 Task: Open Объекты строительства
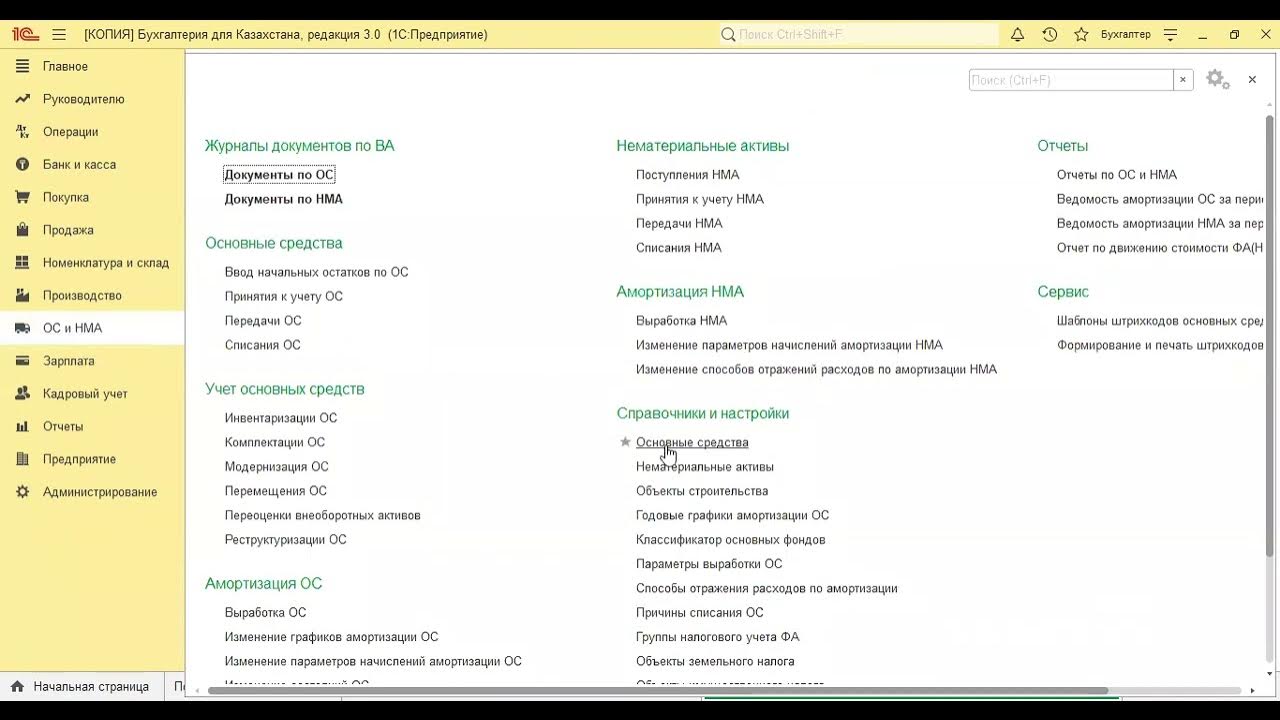coord(702,491)
